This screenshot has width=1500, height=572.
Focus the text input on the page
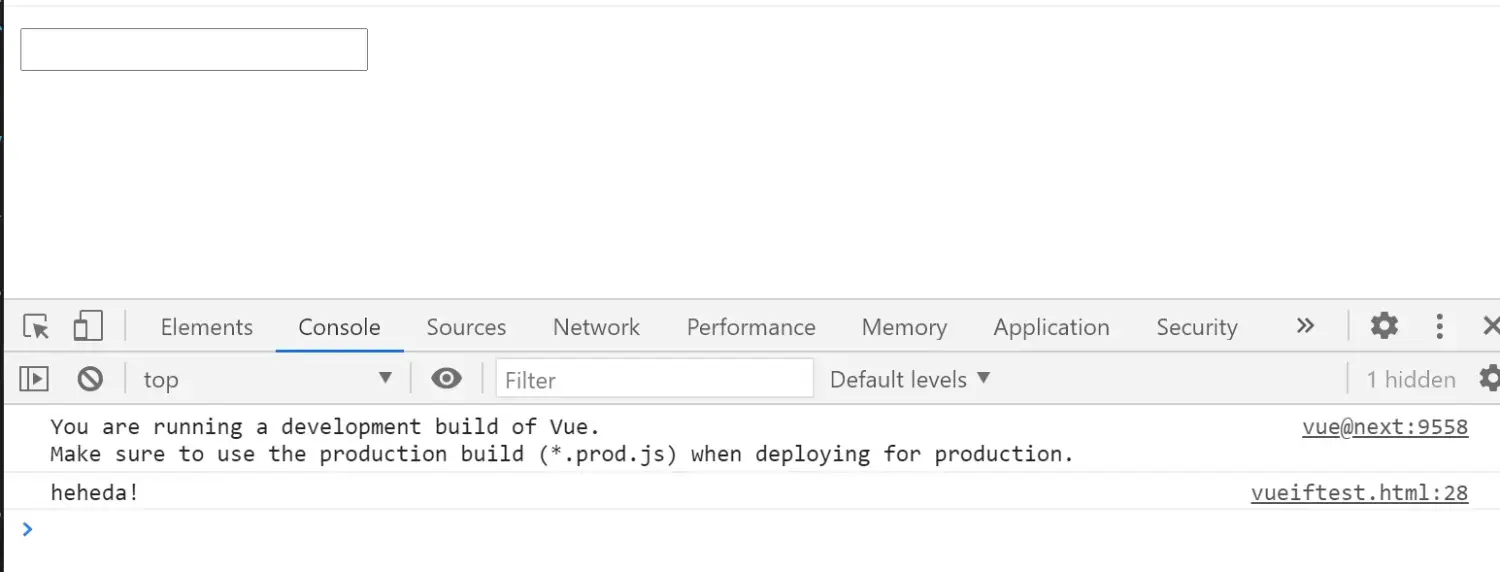[194, 50]
